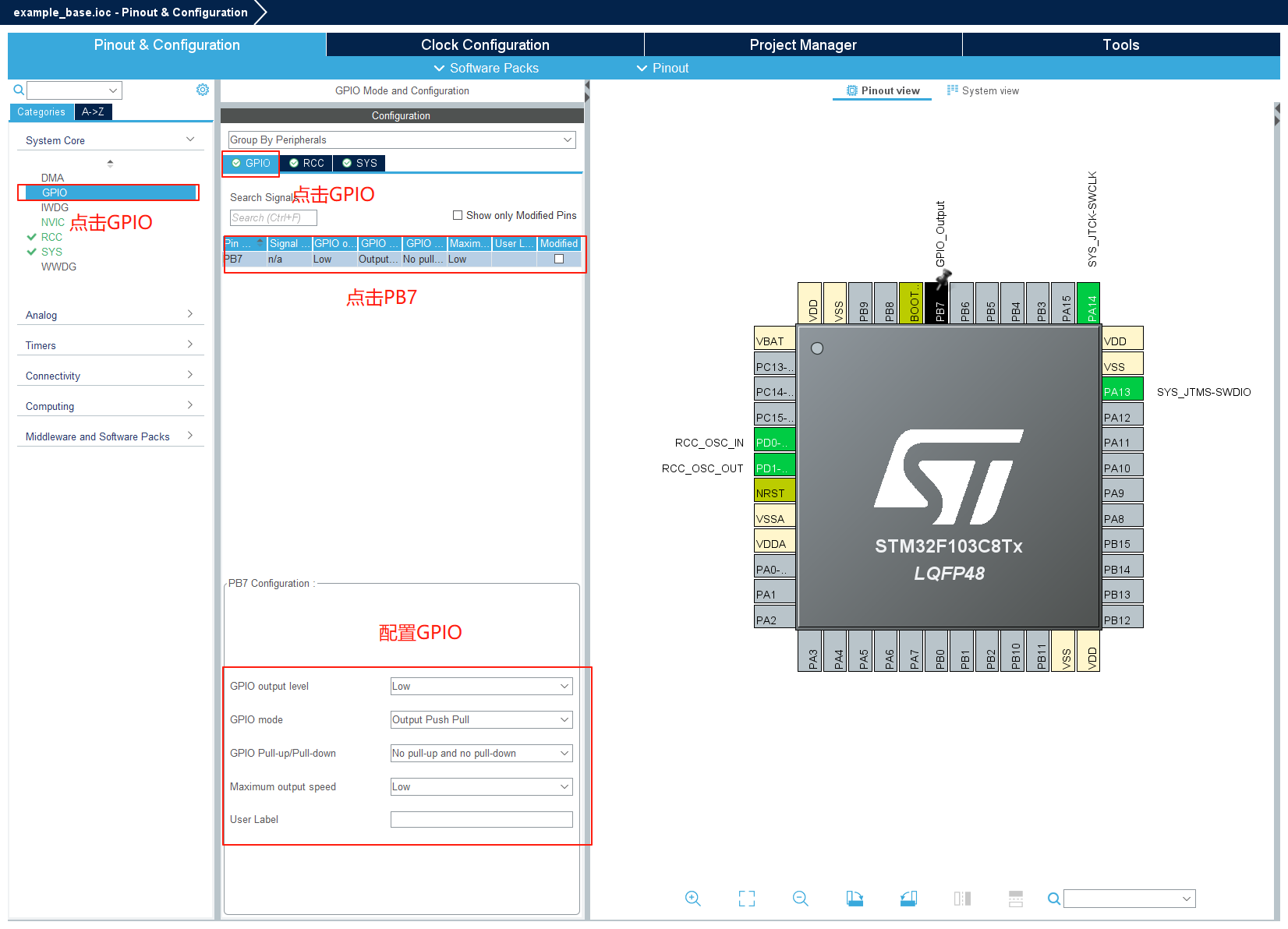Expand the Computing category
The image size is (1288, 929).
coord(111,406)
